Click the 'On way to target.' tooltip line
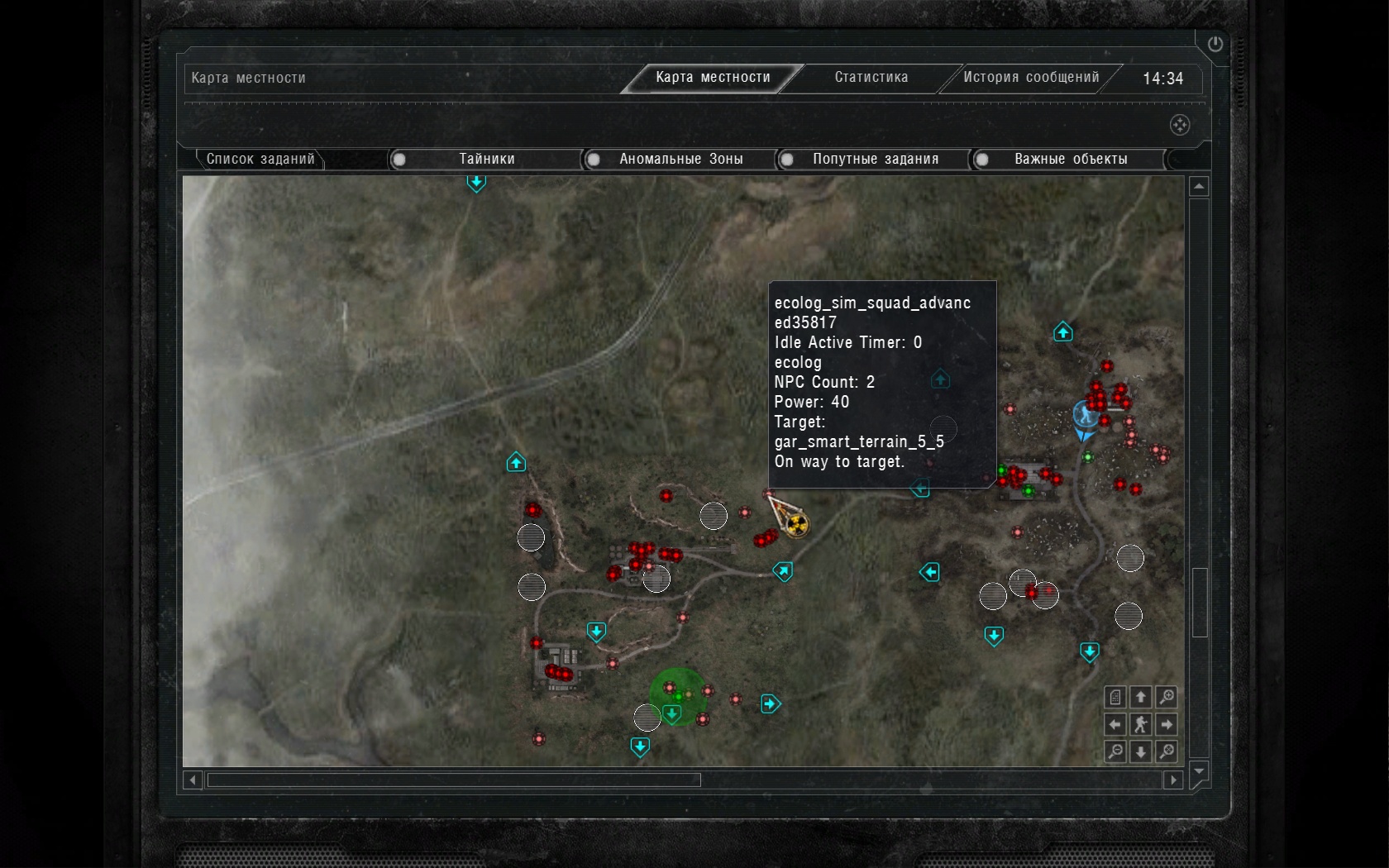 pos(839,462)
